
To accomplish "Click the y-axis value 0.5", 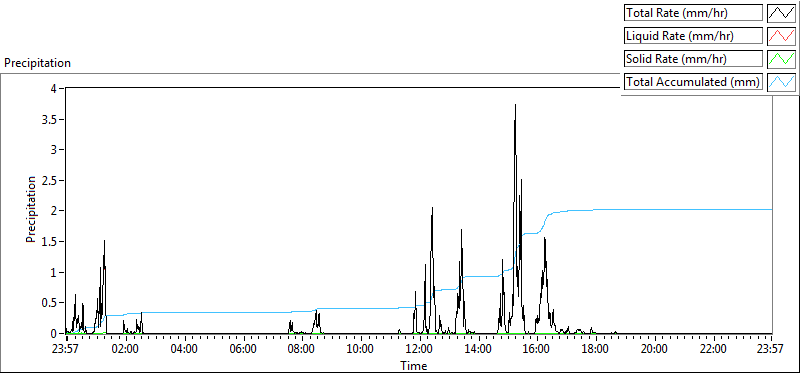I will click(x=50, y=303).
